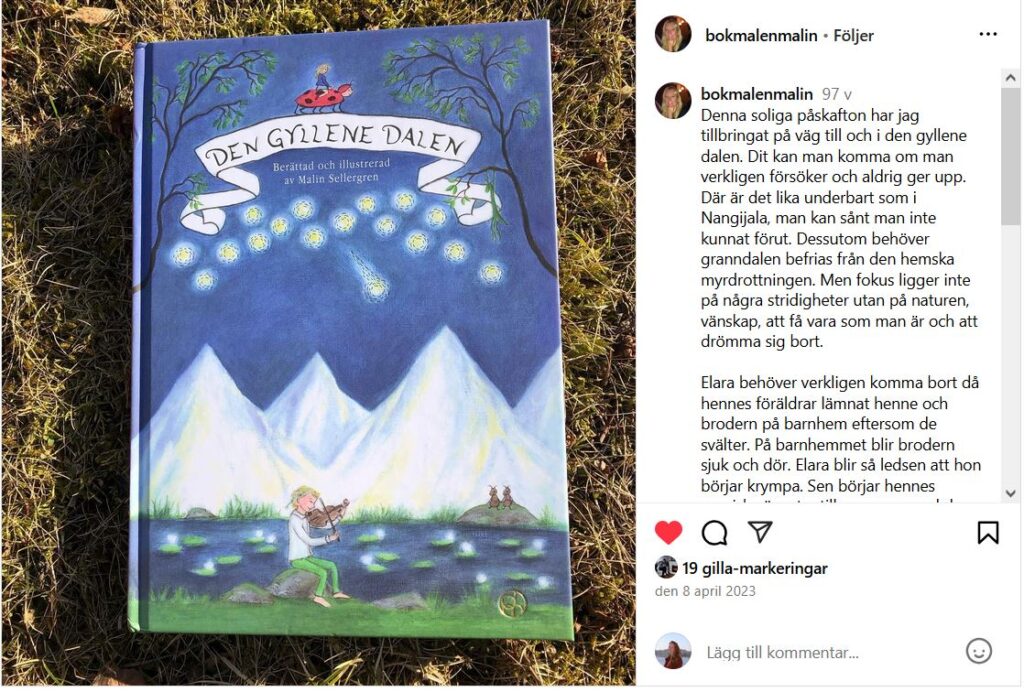Share the post via paper plane icon
The width and height of the screenshot is (1024, 692).
(x=760, y=532)
